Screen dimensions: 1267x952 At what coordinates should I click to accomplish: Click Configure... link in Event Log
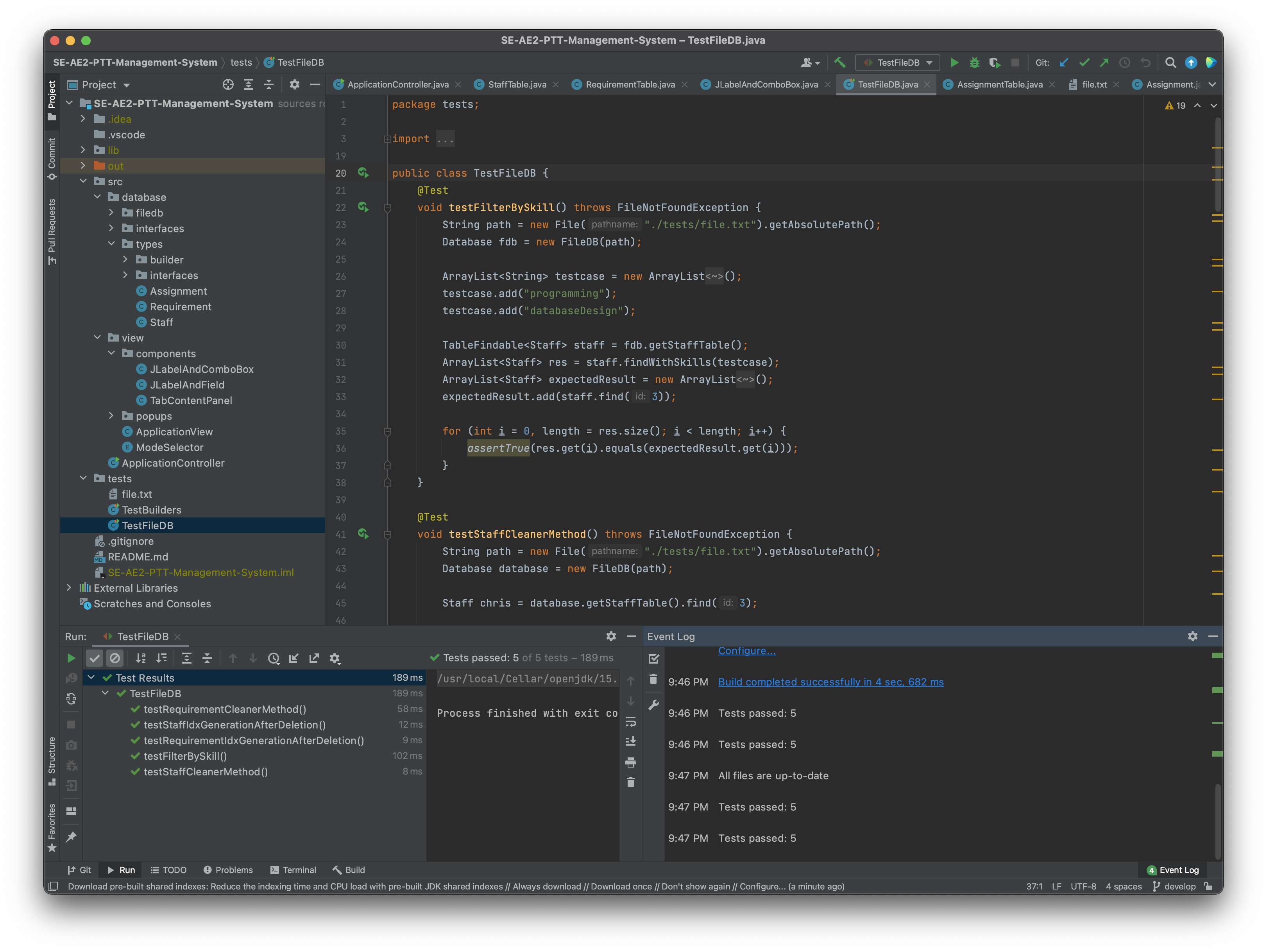[x=747, y=651]
